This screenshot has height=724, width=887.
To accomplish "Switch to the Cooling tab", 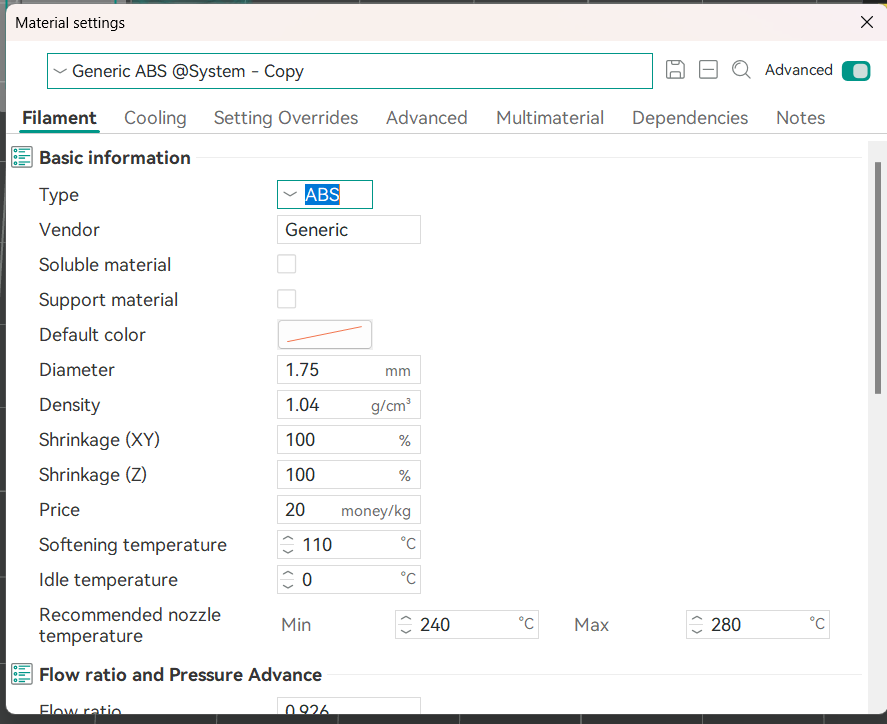I will (155, 118).
